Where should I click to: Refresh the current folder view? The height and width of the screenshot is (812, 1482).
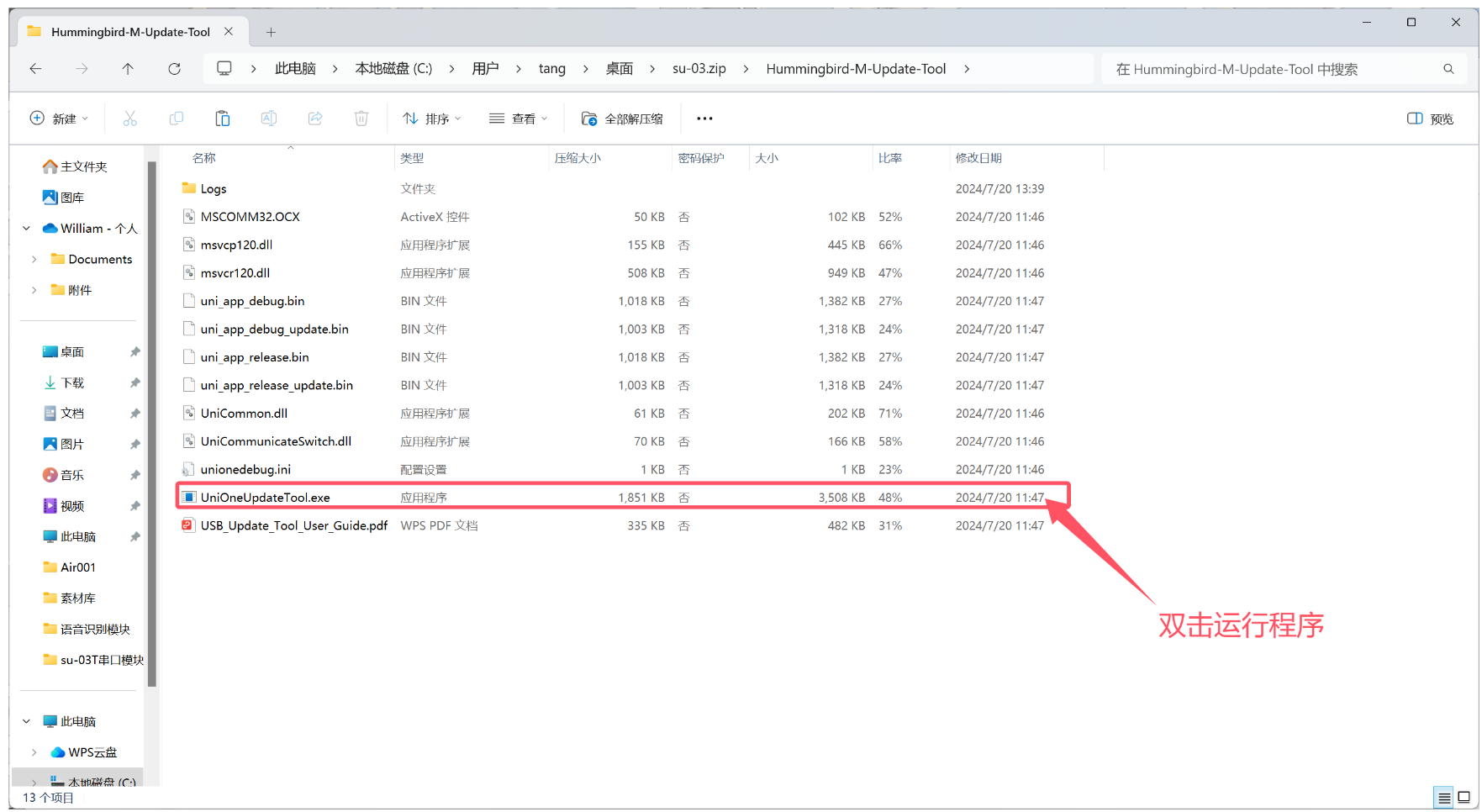coord(174,69)
